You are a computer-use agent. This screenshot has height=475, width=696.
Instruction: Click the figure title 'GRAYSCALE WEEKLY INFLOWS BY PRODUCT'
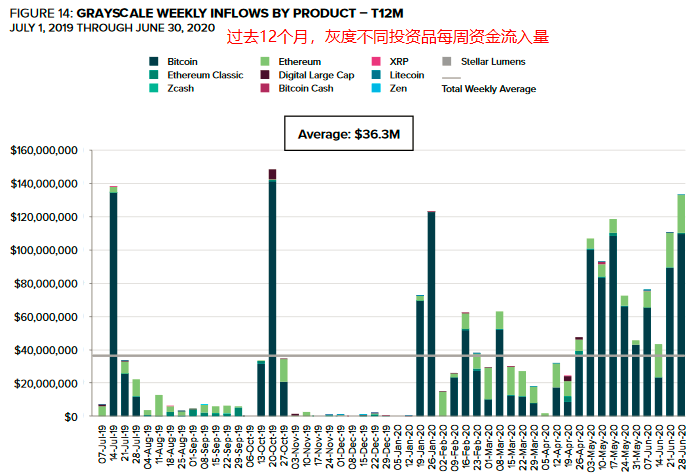tap(216, 13)
